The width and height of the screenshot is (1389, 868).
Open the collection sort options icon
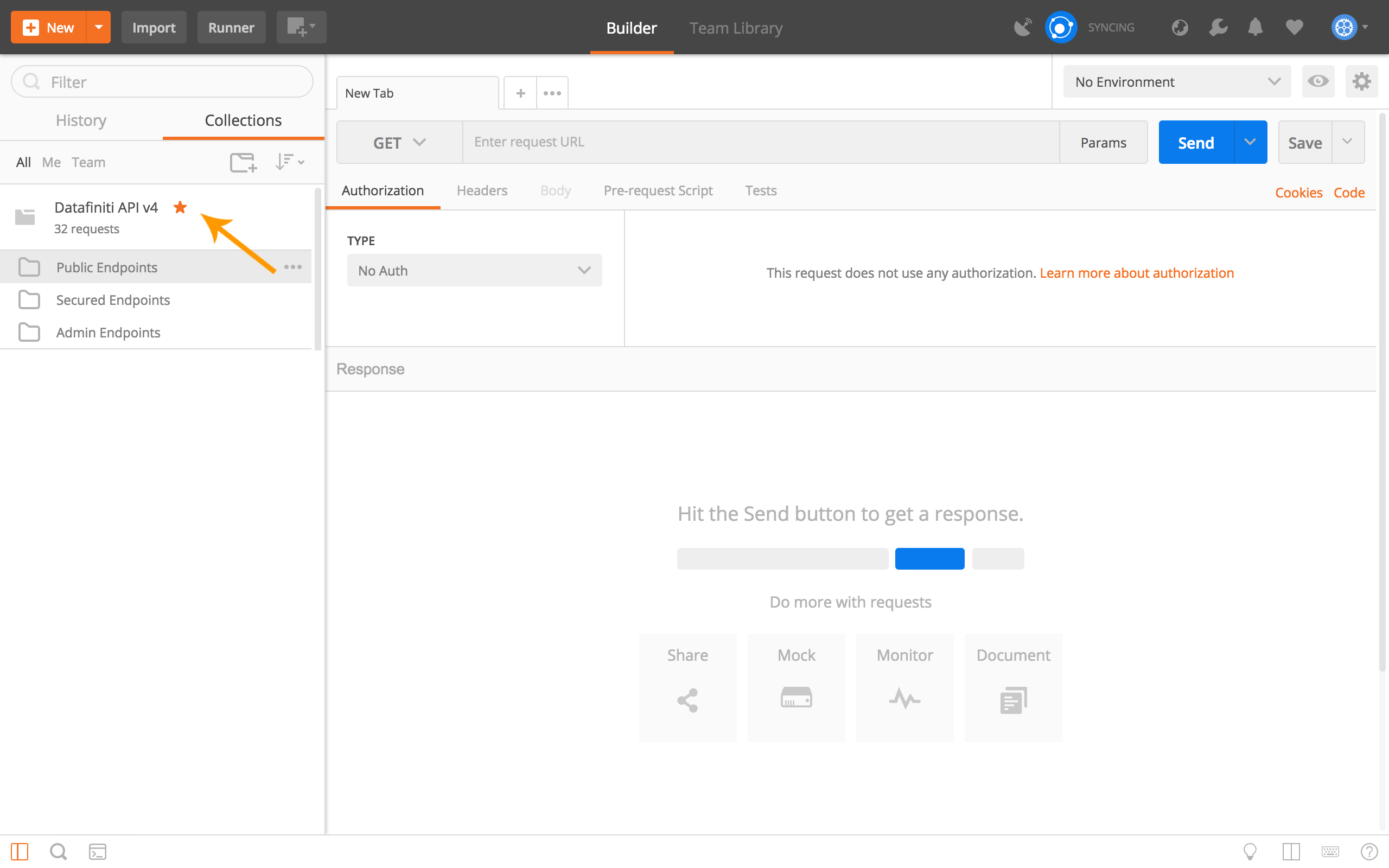[289, 162]
